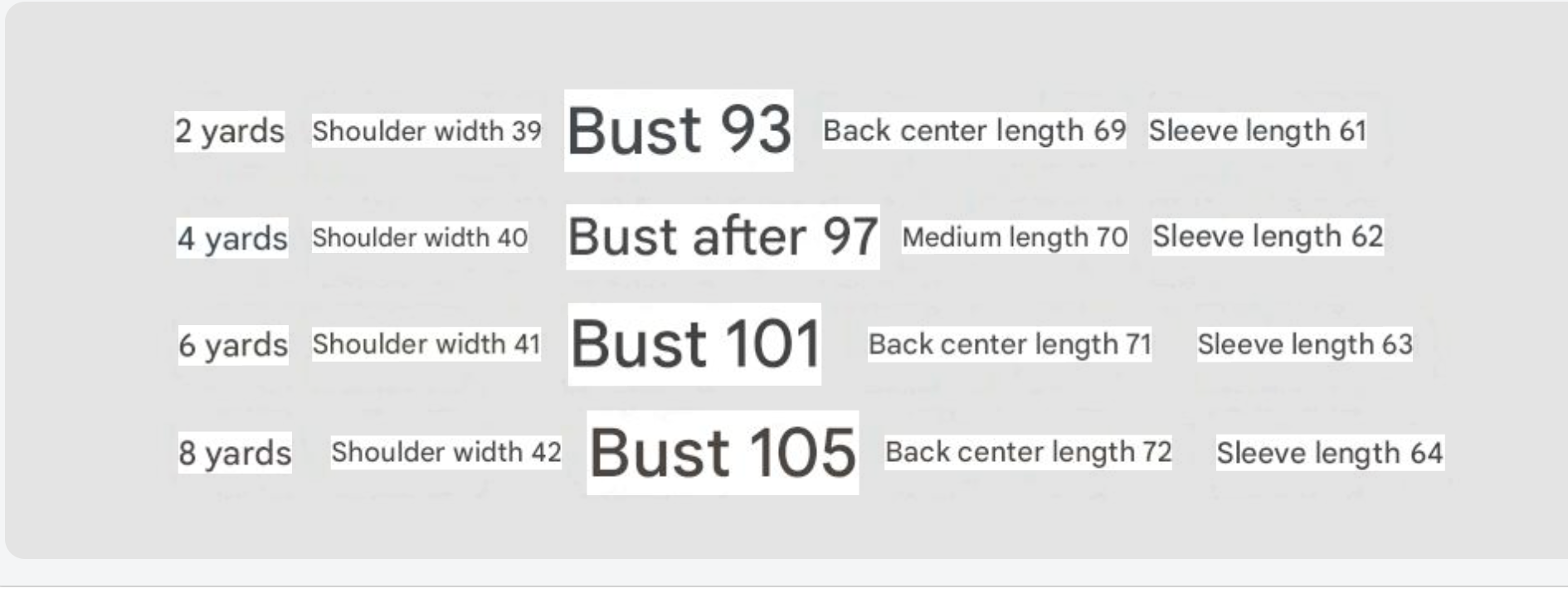The image size is (1568, 598).
Task: Click 'Back center length 71' text
Action: (1010, 343)
